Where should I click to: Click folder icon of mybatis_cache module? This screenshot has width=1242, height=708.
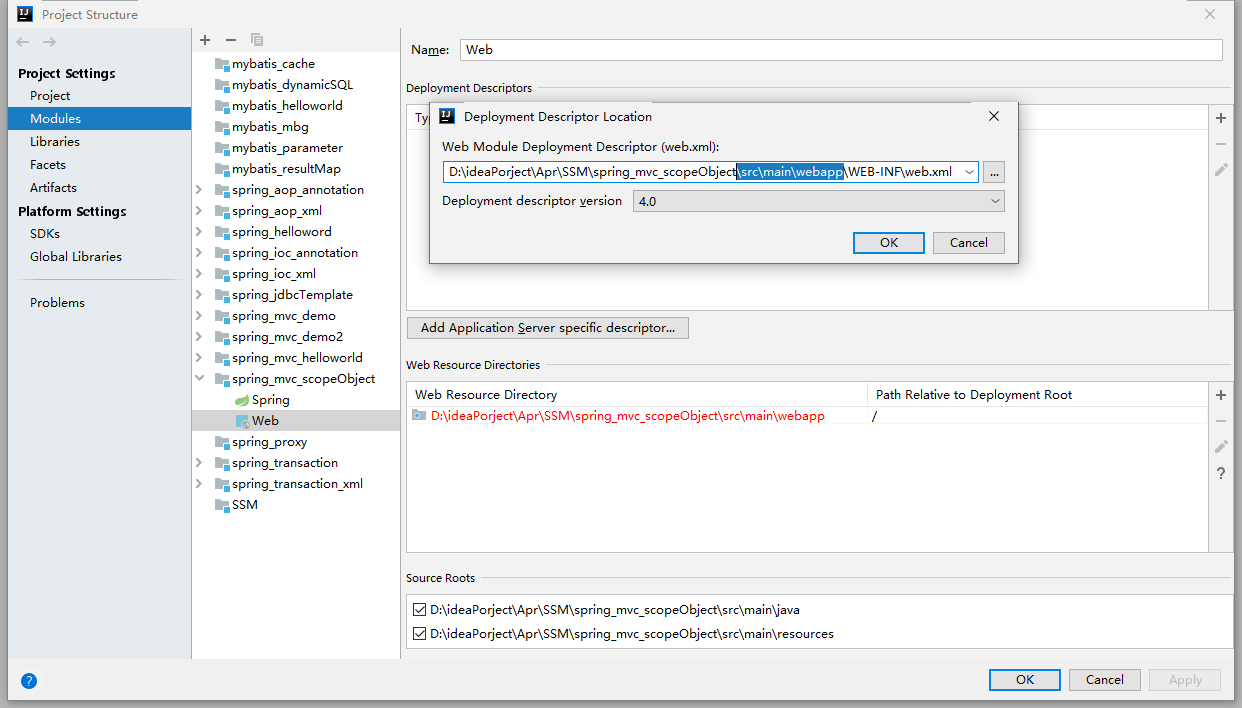(x=222, y=64)
